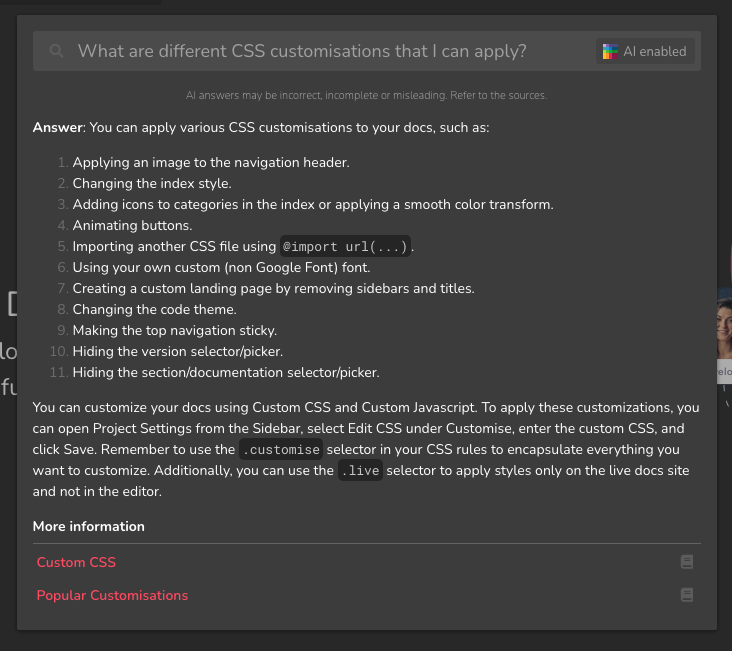Select Hiding the version selector list item

pyautogui.click(x=177, y=351)
